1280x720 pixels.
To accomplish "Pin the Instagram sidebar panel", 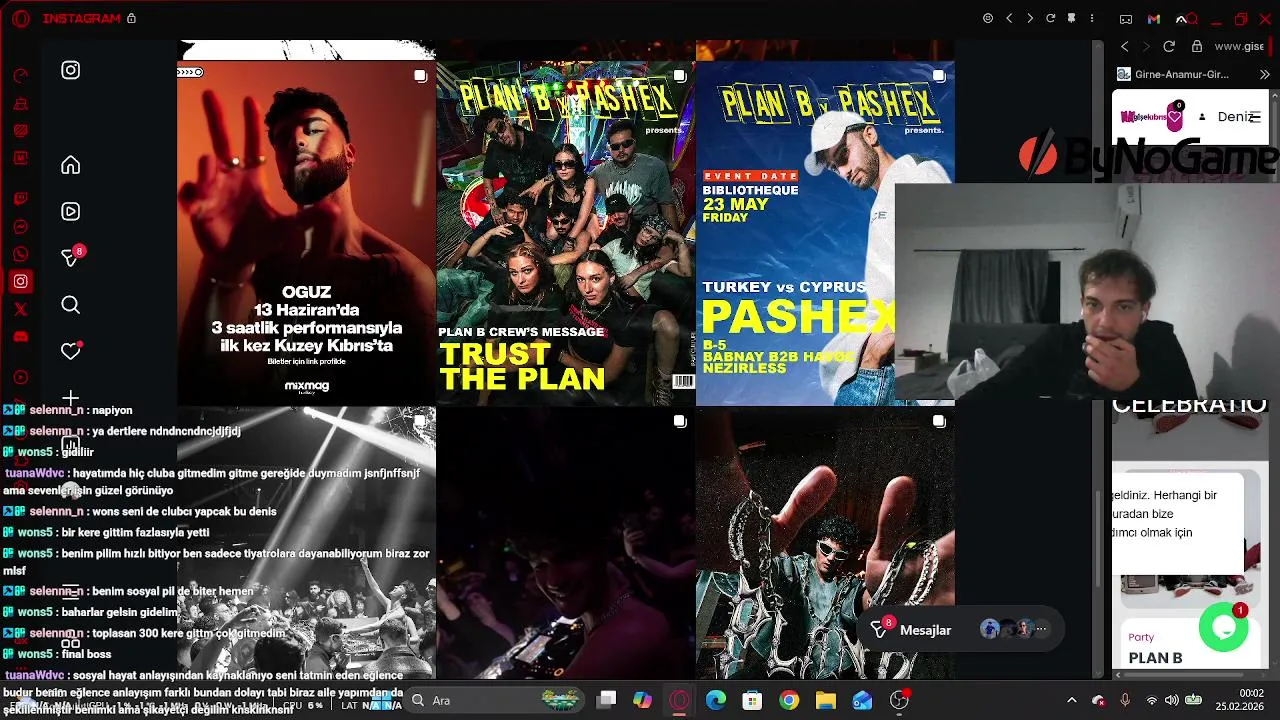I will click(x=1071, y=18).
